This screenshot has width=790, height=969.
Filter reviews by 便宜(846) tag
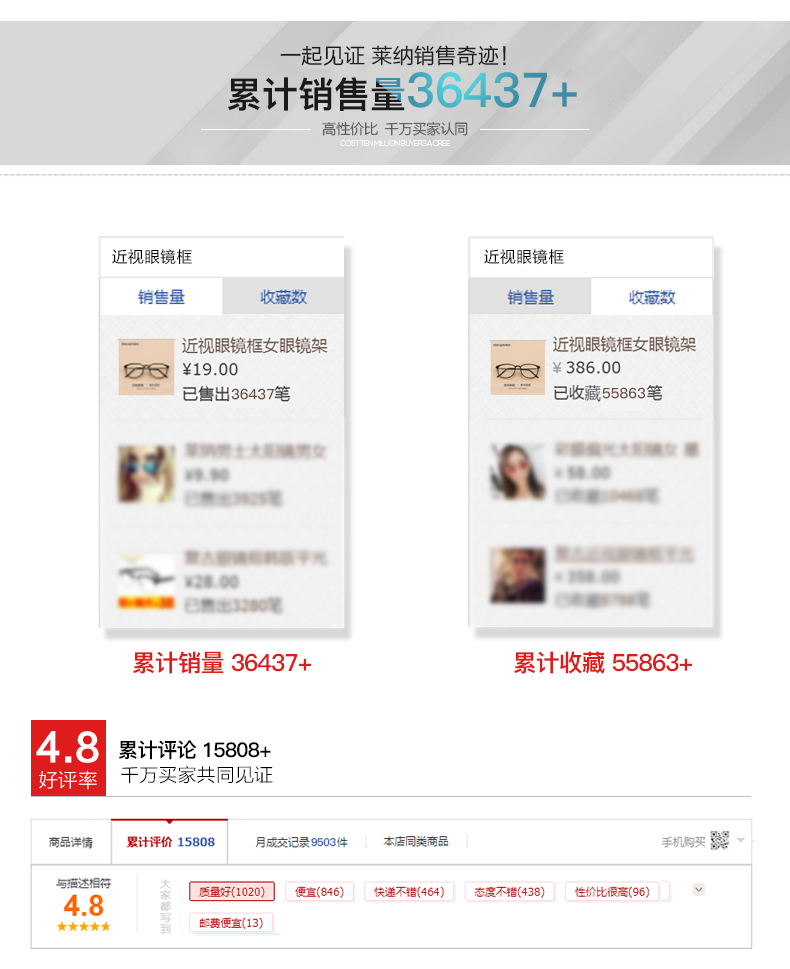coord(320,892)
